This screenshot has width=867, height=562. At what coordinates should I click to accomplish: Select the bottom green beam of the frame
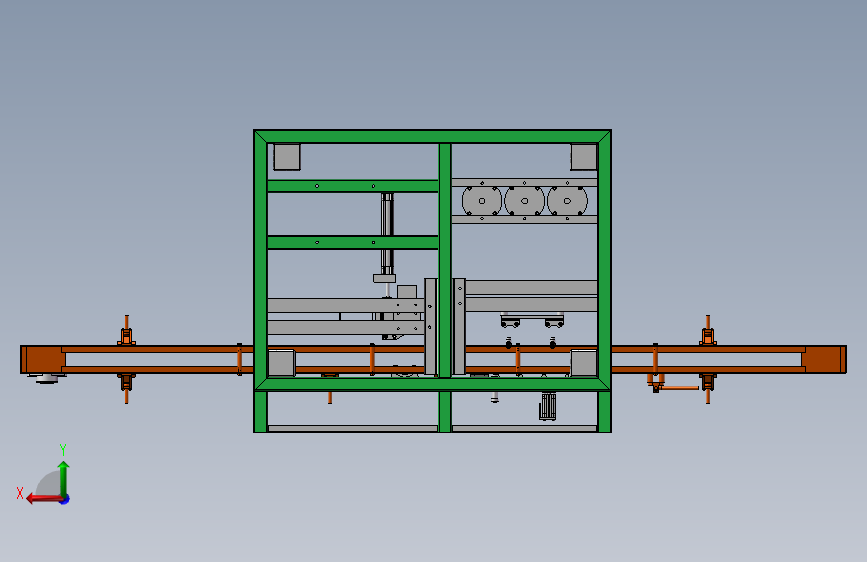432,384
